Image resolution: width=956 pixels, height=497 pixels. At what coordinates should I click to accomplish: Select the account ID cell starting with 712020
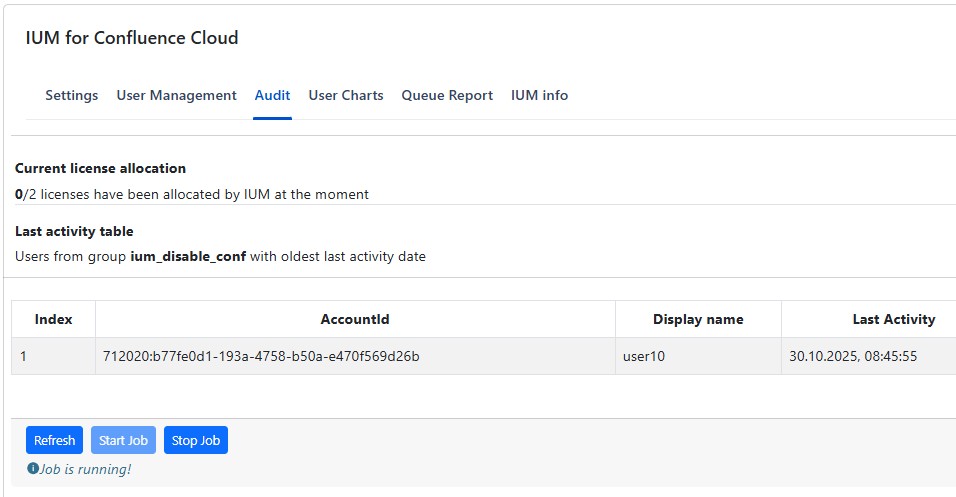(x=261, y=356)
